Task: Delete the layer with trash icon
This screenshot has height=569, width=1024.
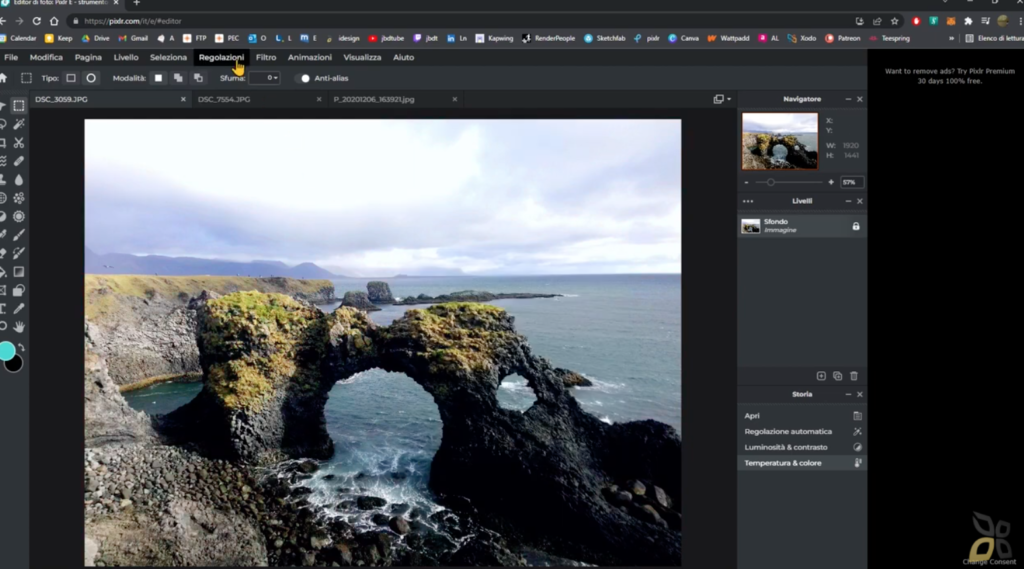Action: tap(854, 376)
